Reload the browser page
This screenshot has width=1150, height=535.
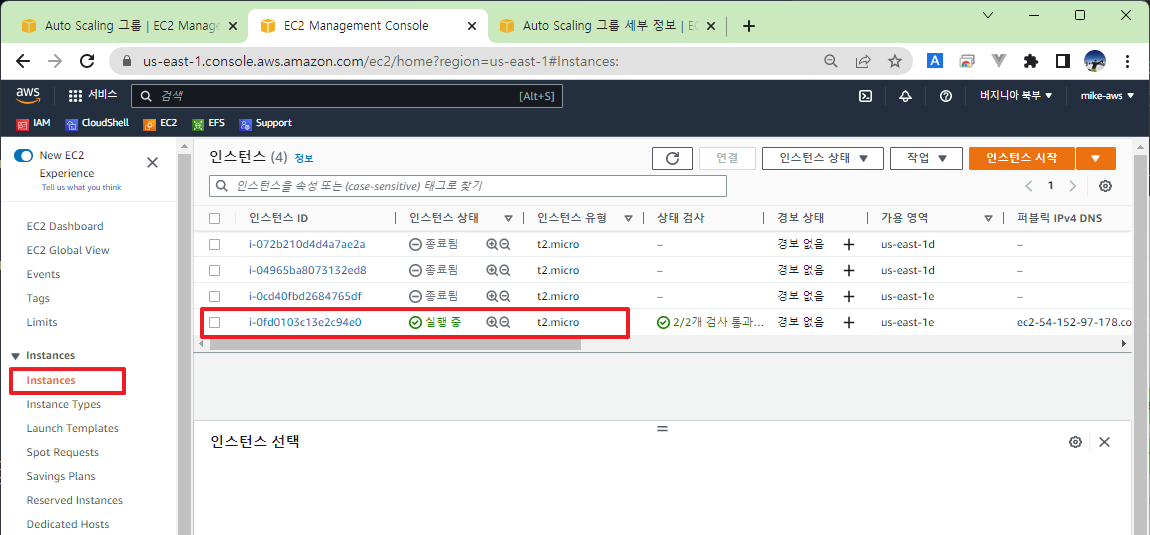[x=87, y=62]
